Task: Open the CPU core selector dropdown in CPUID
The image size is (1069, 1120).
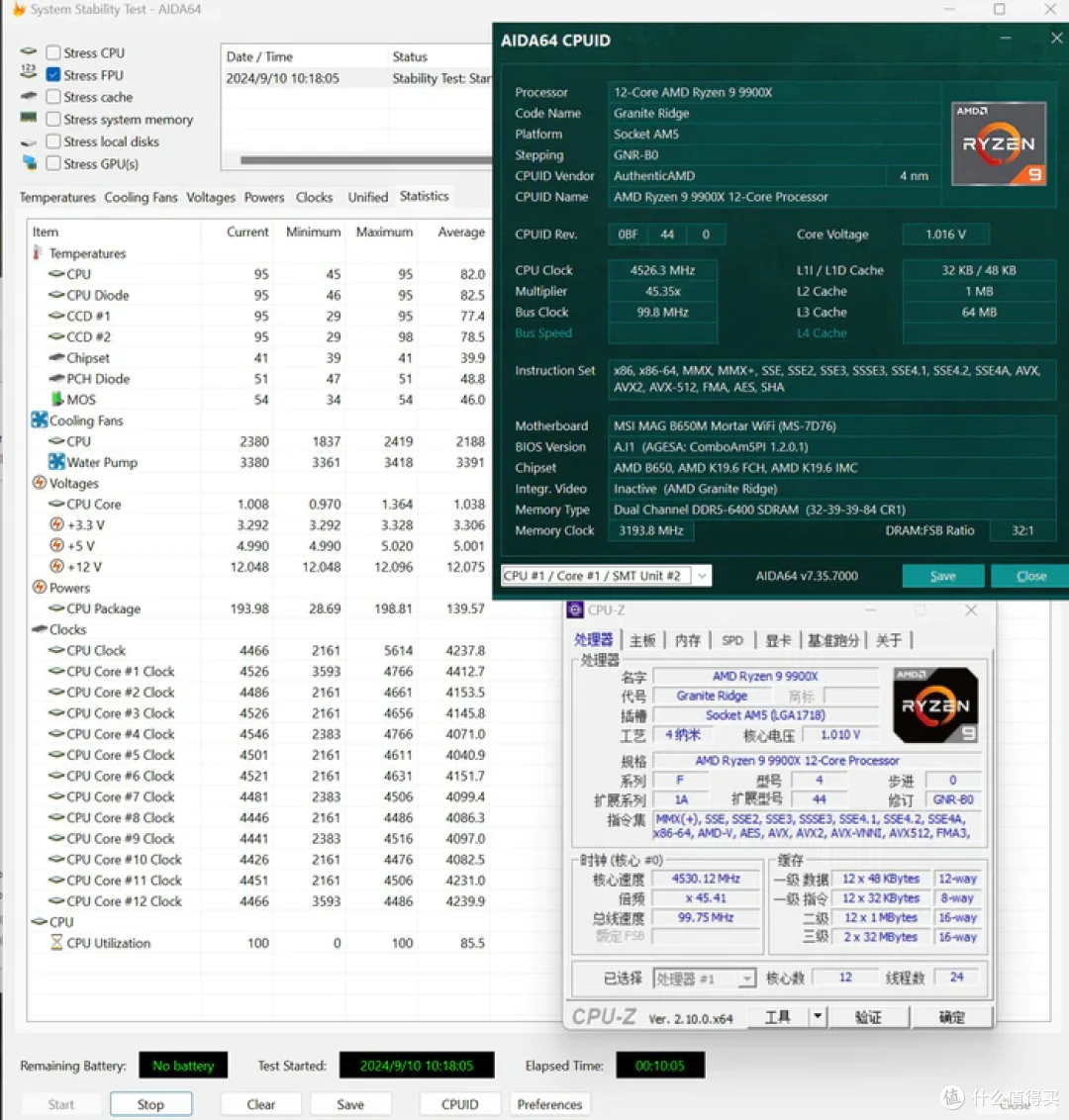Action: coord(702,576)
